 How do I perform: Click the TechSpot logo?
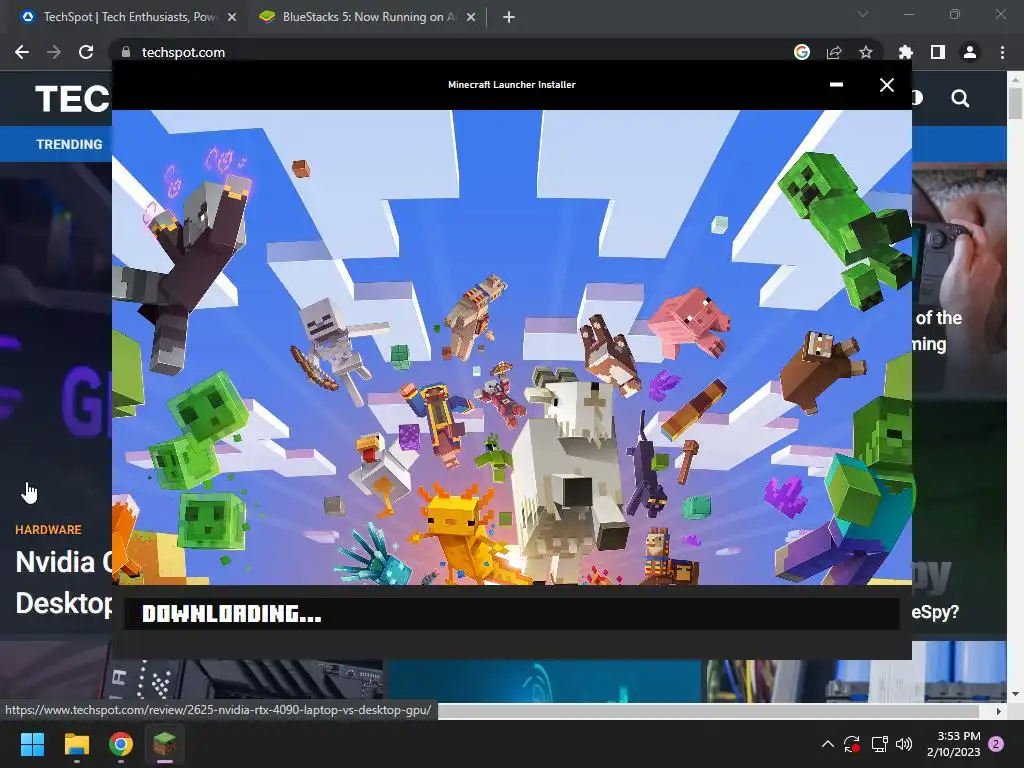pyautogui.click(x=72, y=99)
